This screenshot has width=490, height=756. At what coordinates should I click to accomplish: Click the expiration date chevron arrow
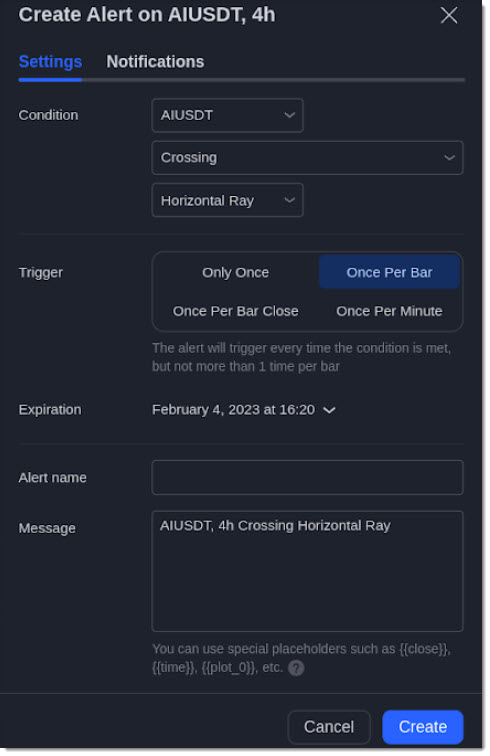pyautogui.click(x=329, y=410)
